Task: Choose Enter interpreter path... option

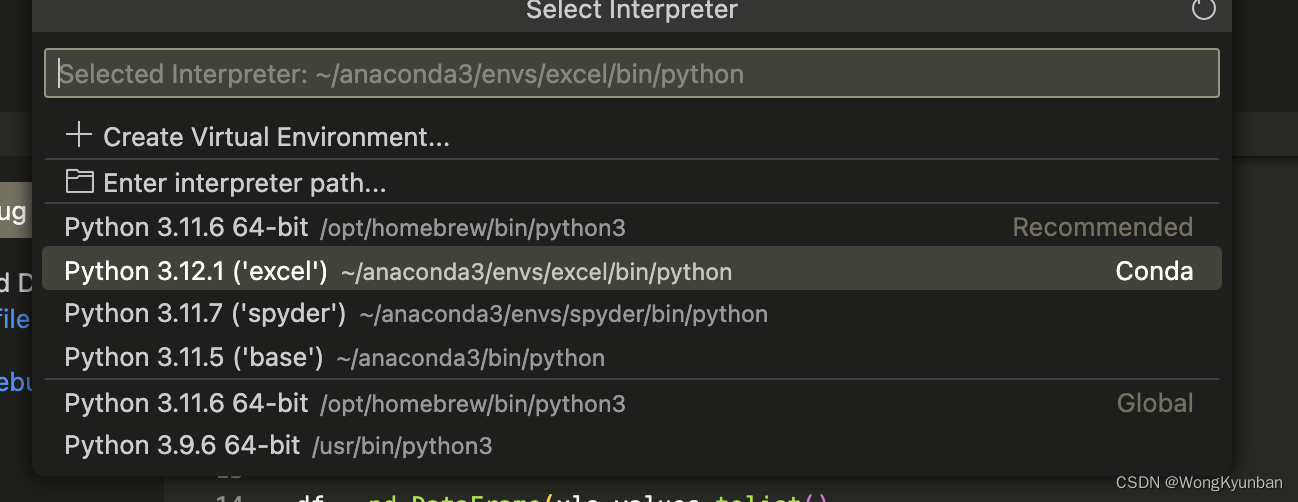Action: tap(632, 183)
